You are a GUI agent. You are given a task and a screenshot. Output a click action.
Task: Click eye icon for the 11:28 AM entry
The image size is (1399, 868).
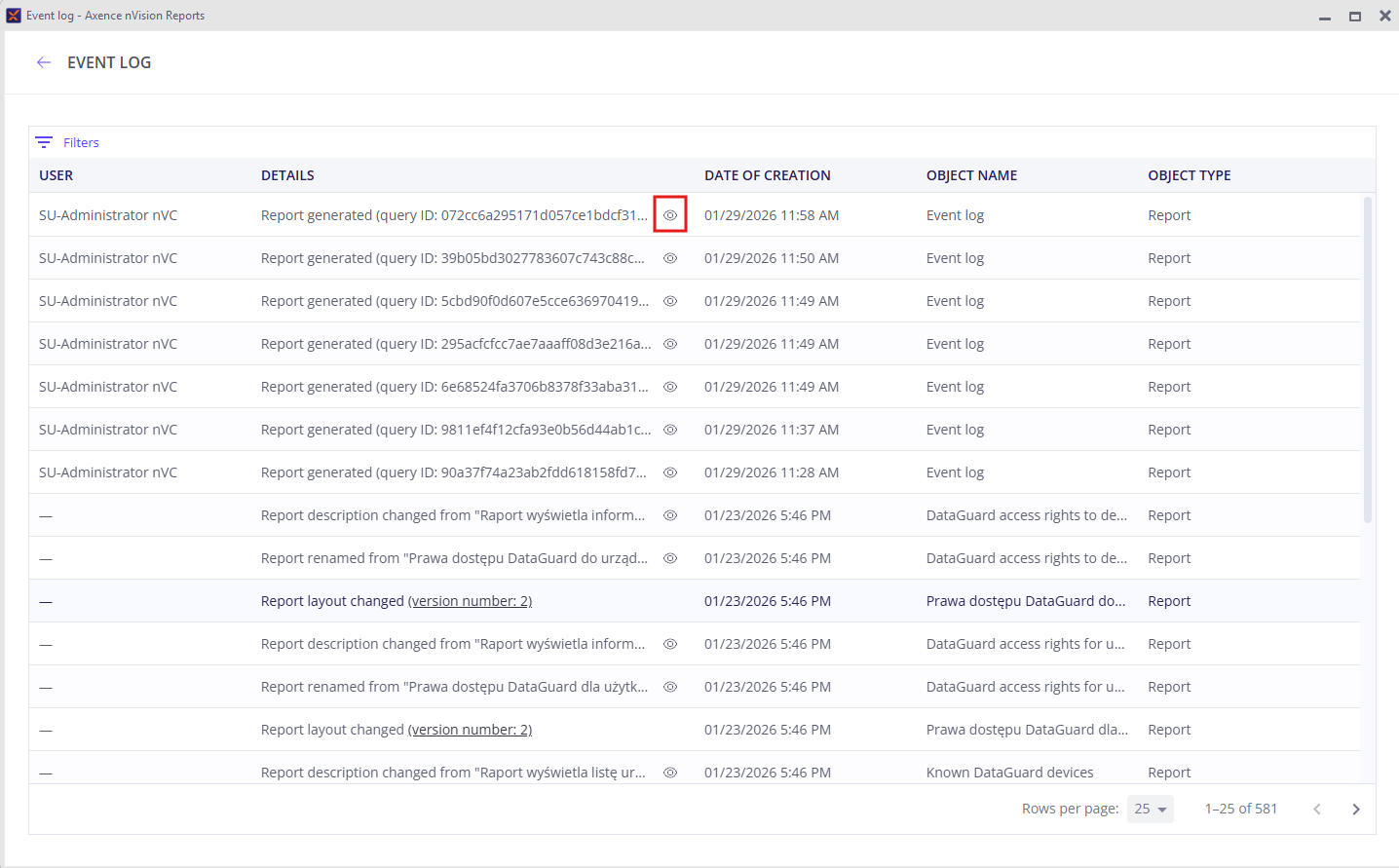tap(670, 472)
